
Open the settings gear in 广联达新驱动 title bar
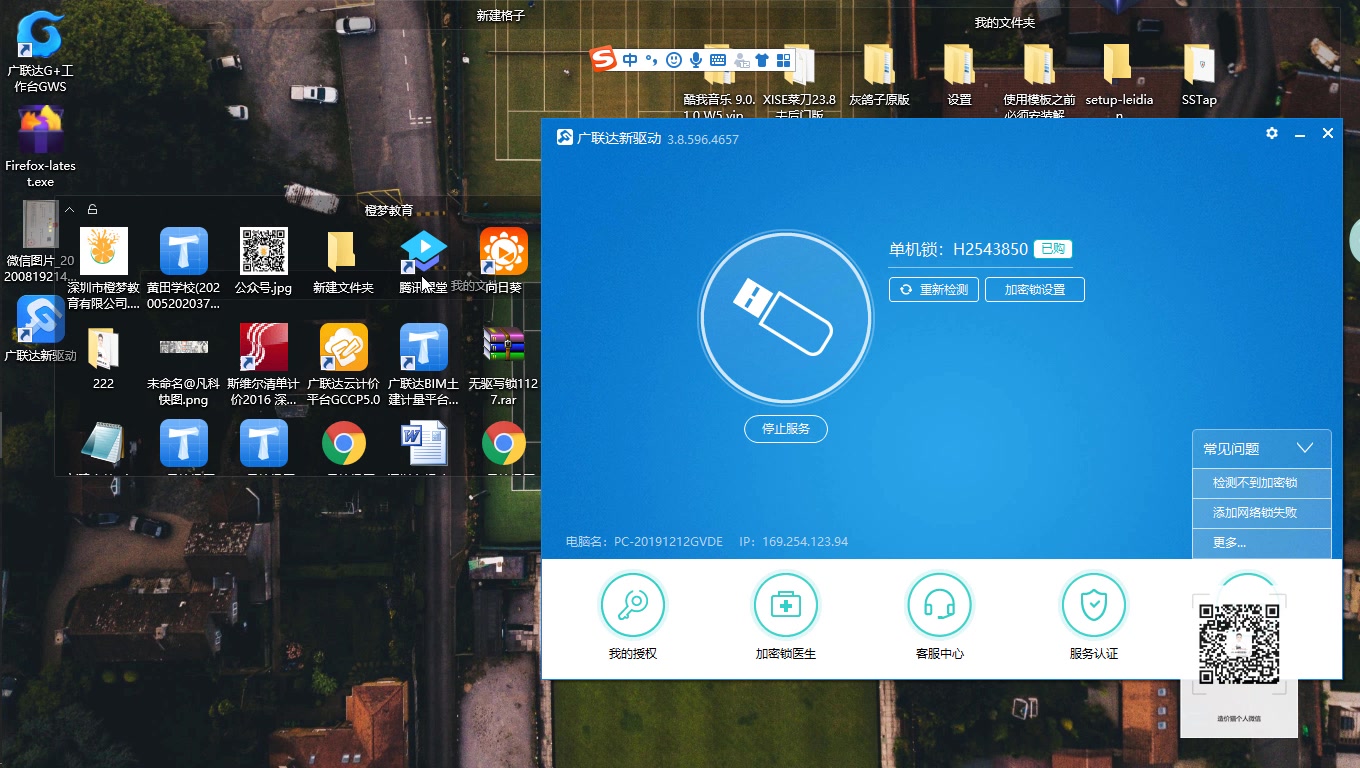click(1272, 133)
